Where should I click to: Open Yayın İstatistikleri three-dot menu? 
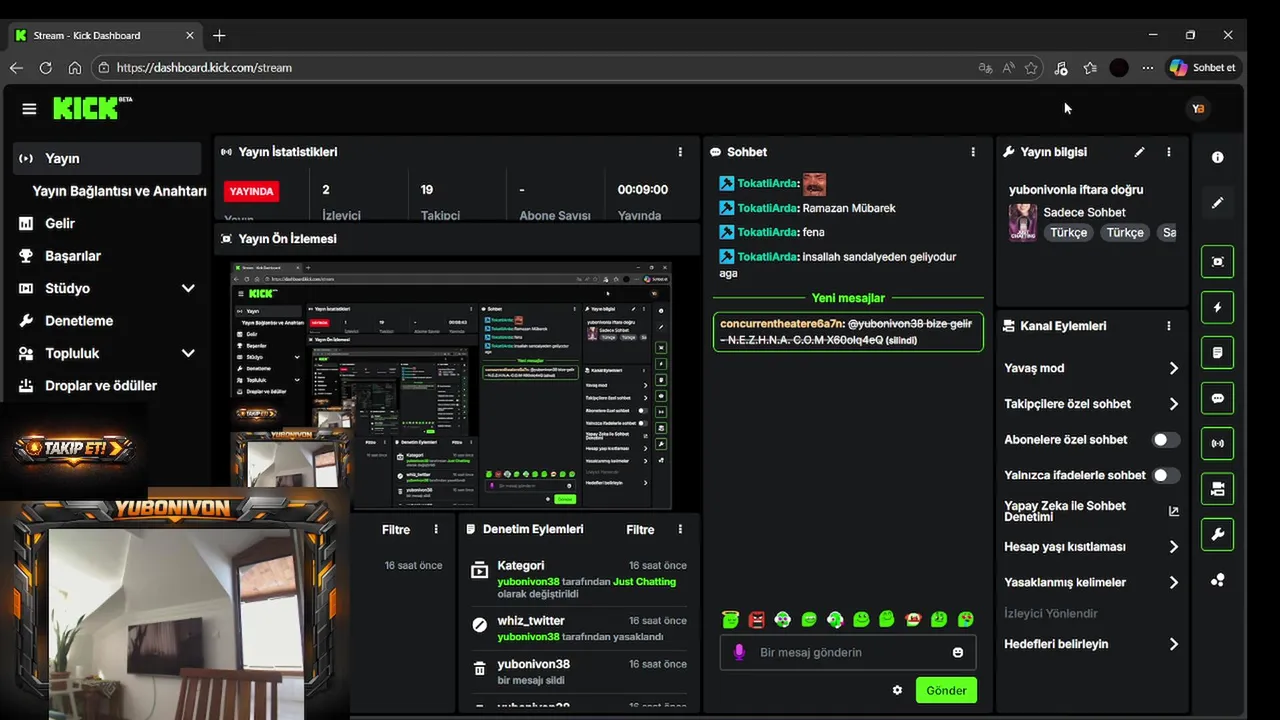(x=680, y=152)
